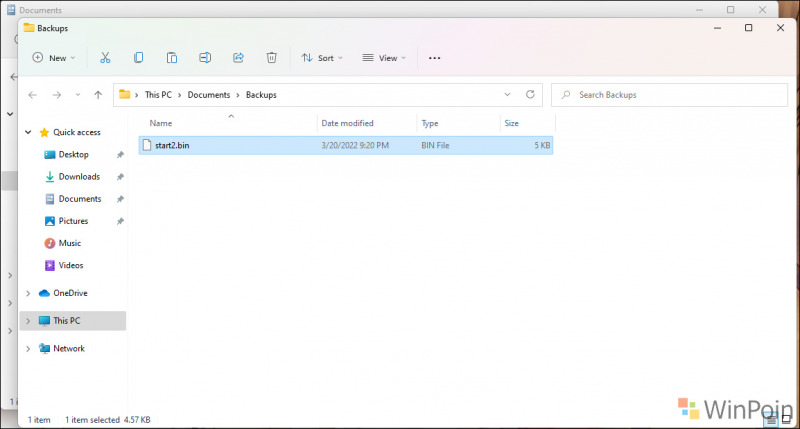Click the pin icon beside Desktop

[120, 155]
